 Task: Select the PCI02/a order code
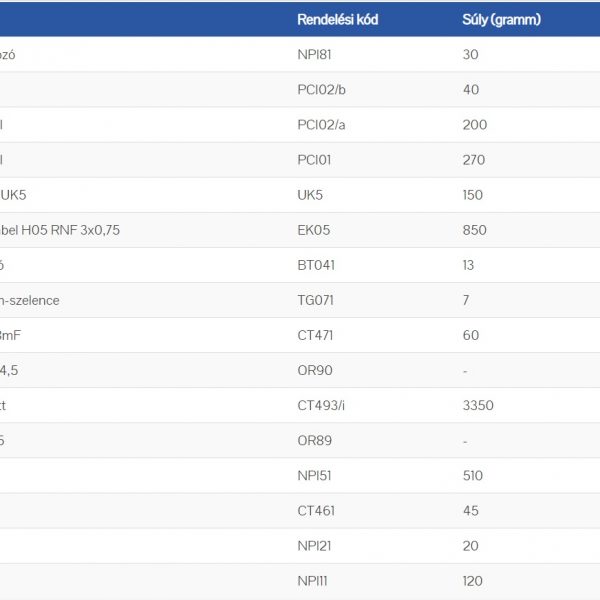(x=322, y=125)
